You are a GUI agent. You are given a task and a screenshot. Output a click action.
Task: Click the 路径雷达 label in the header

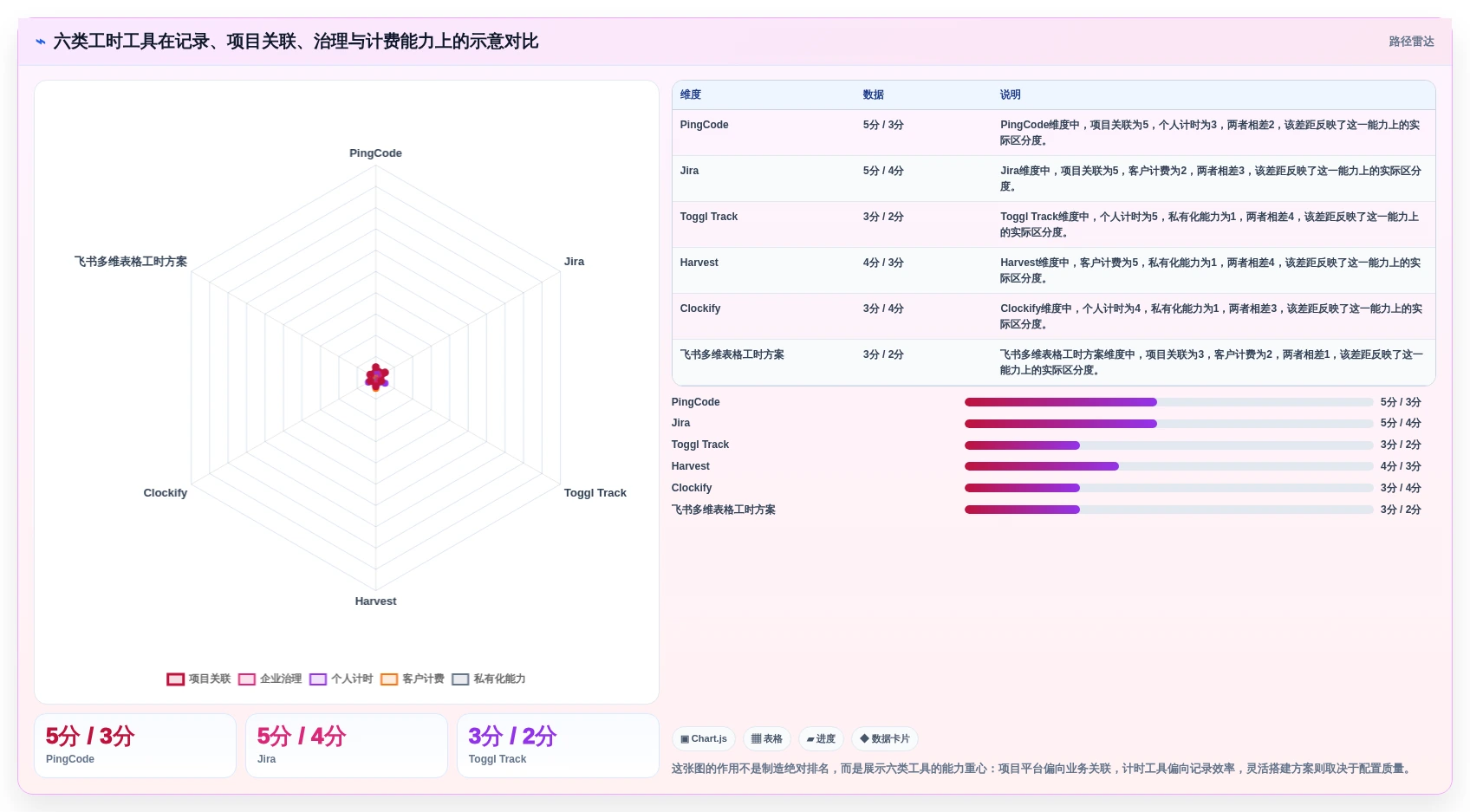[1411, 42]
